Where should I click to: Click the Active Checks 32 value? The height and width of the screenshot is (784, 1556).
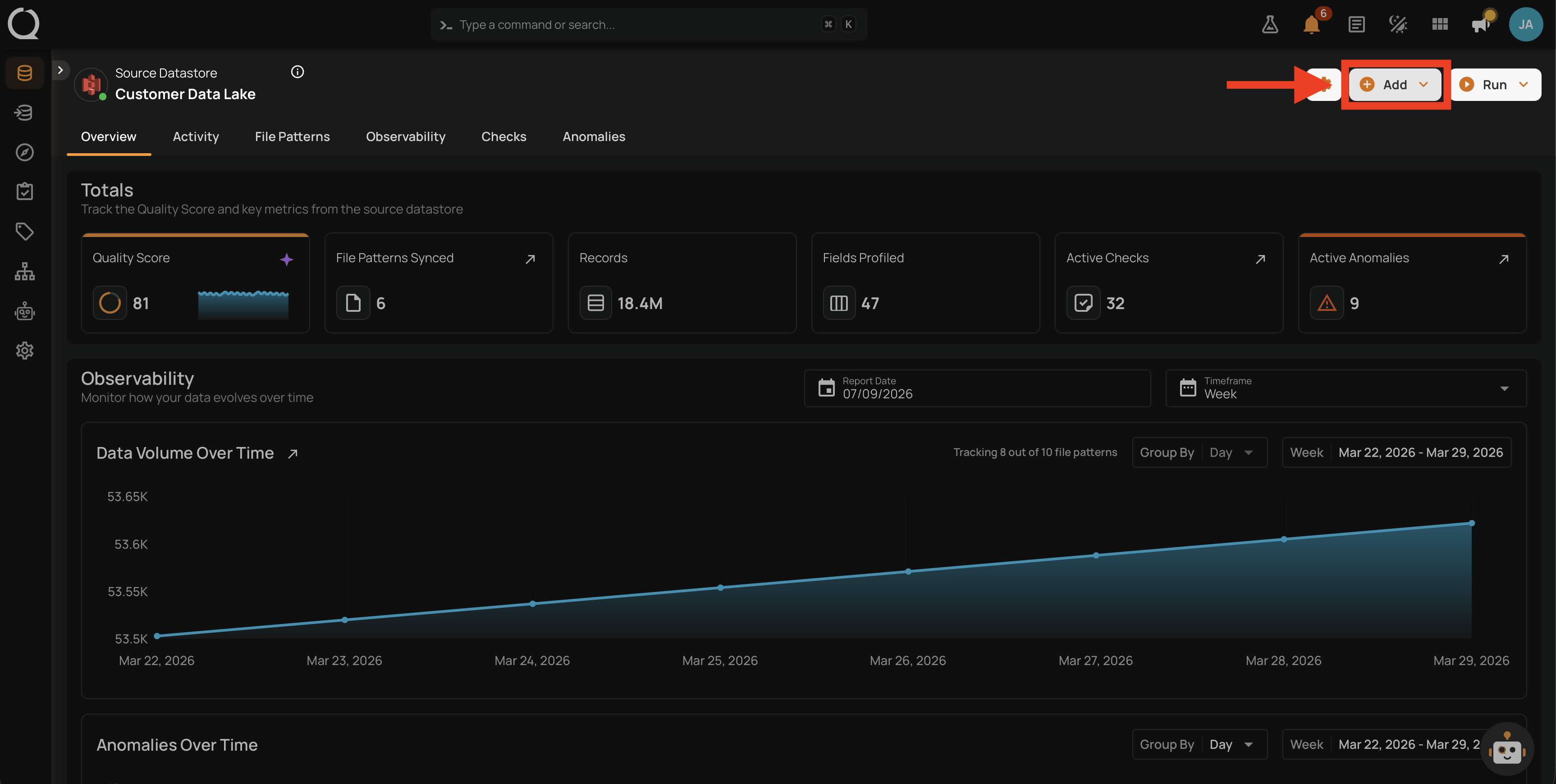pos(1115,303)
